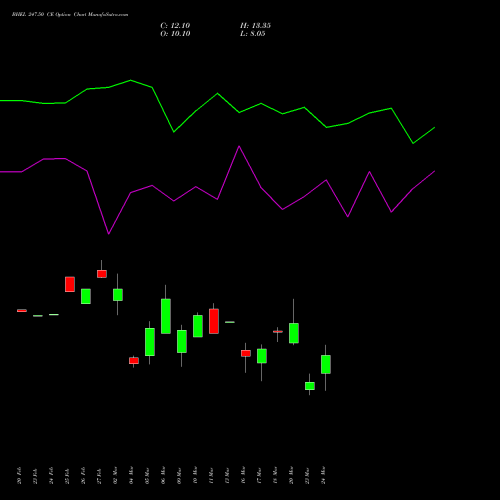Select the low value "L: 8.05"
The width and height of the screenshot is (500, 500).
[253, 34]
